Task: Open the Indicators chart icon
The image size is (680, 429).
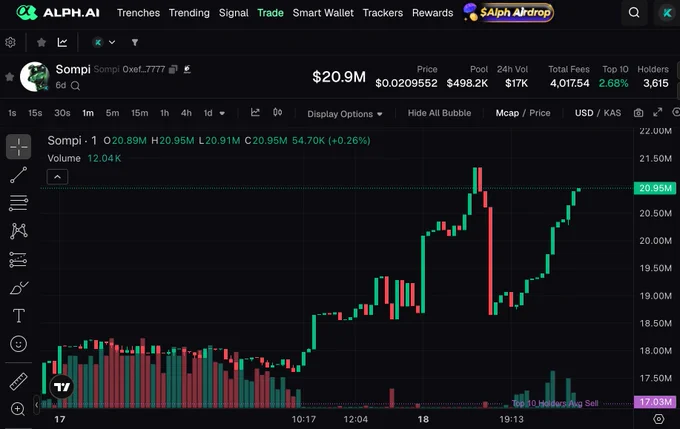Action: (x=255, y=113)
